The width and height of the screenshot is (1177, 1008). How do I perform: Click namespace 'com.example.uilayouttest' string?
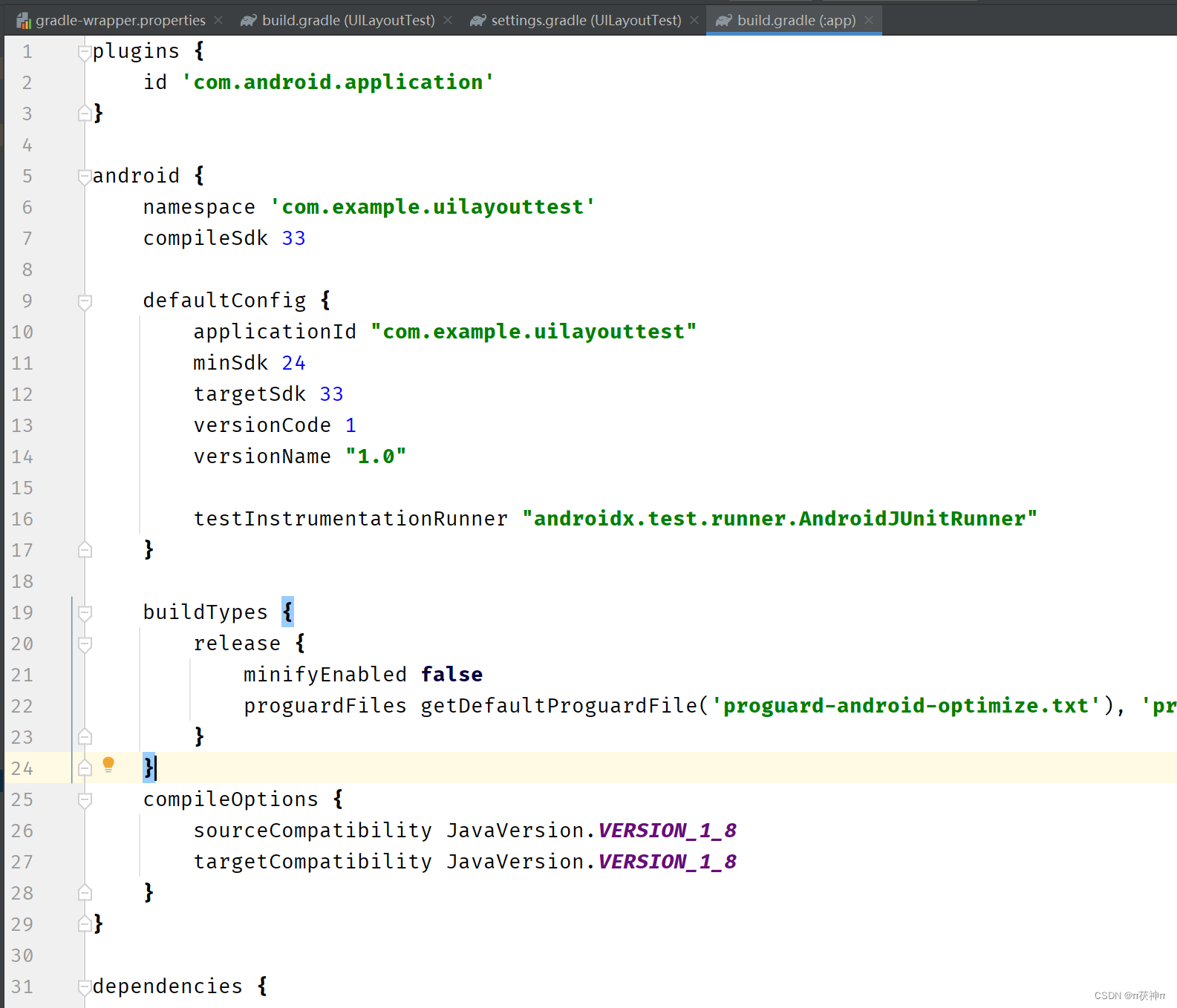(433, 206)
